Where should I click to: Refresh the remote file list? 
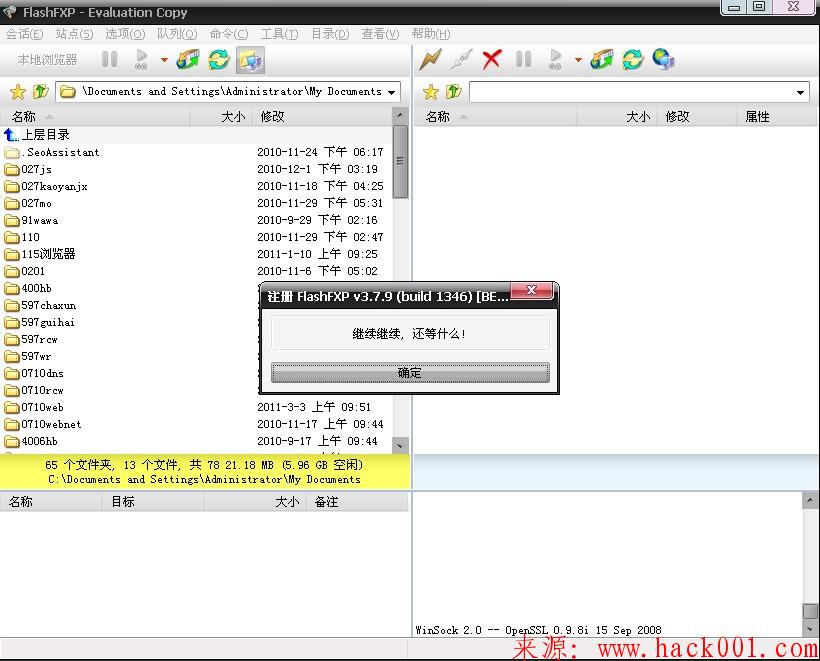tap(633, 59)
